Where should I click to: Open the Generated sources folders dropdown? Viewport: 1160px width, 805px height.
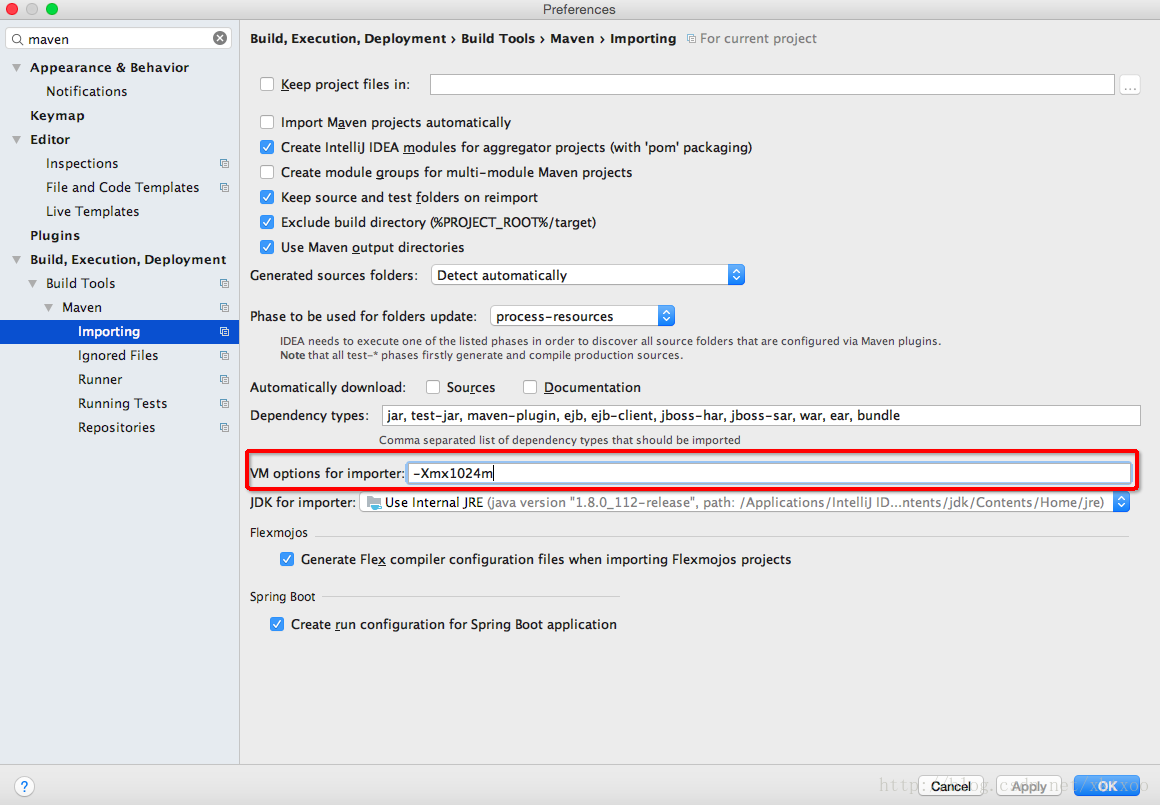click(736, 274)
